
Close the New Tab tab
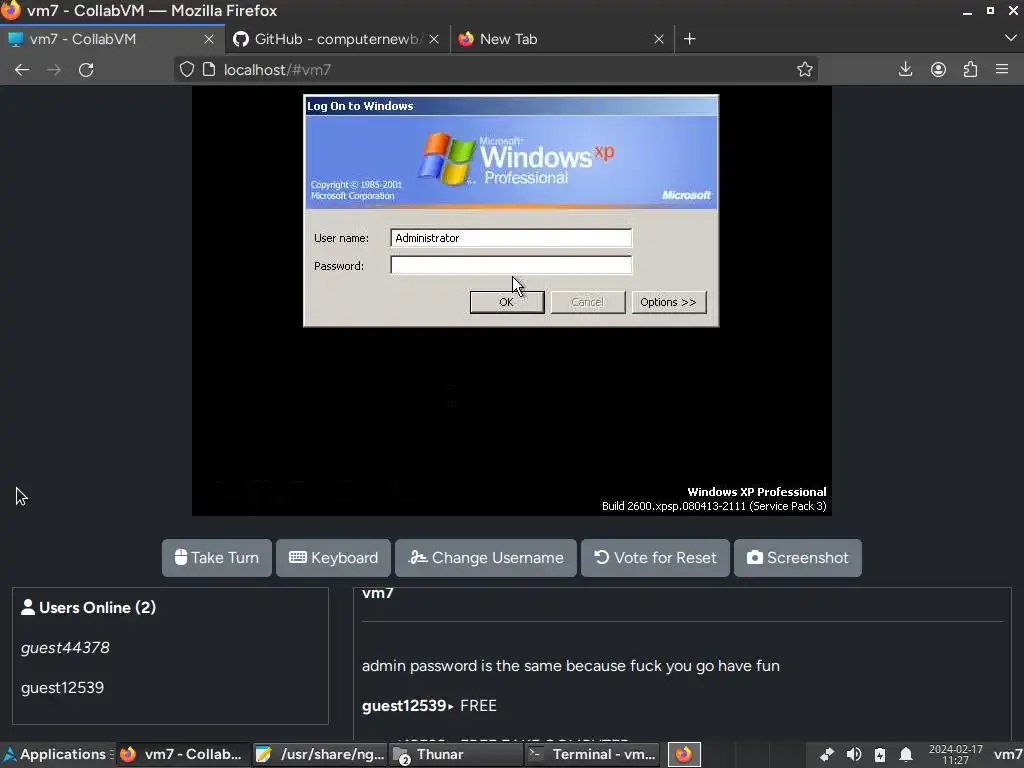coord(659,39)
